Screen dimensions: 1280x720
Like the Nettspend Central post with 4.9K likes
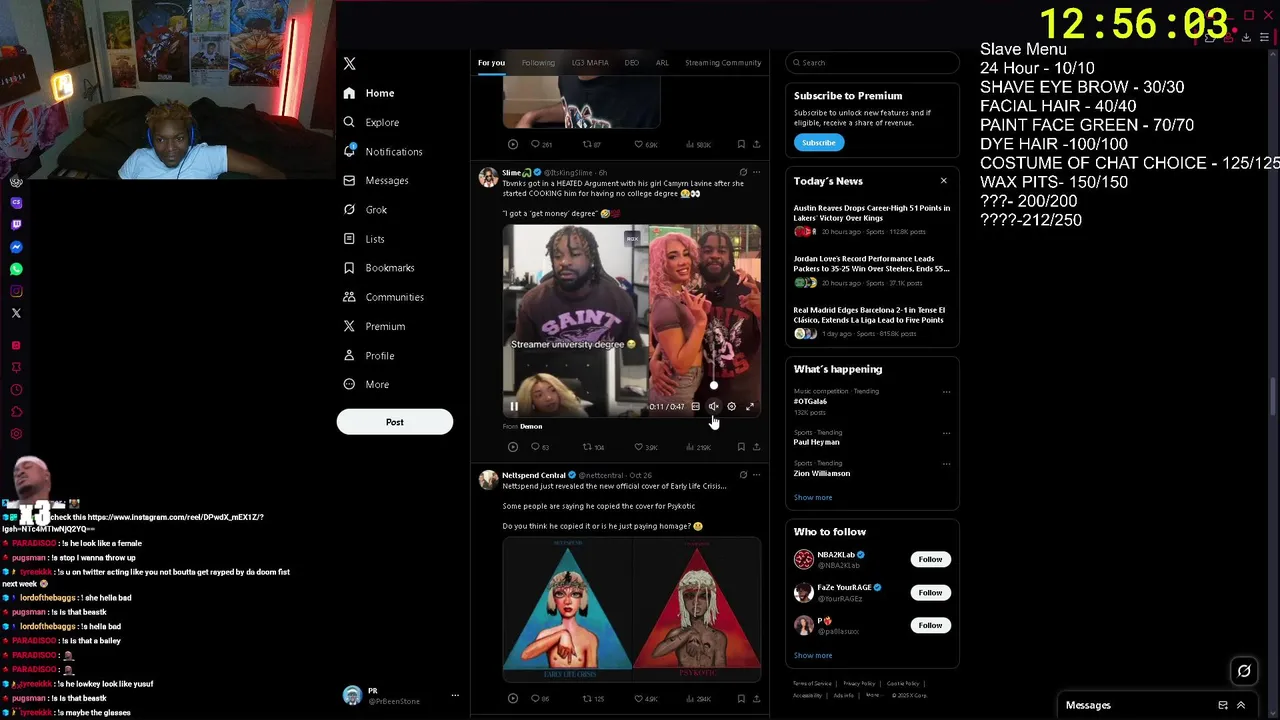[646, 699]
